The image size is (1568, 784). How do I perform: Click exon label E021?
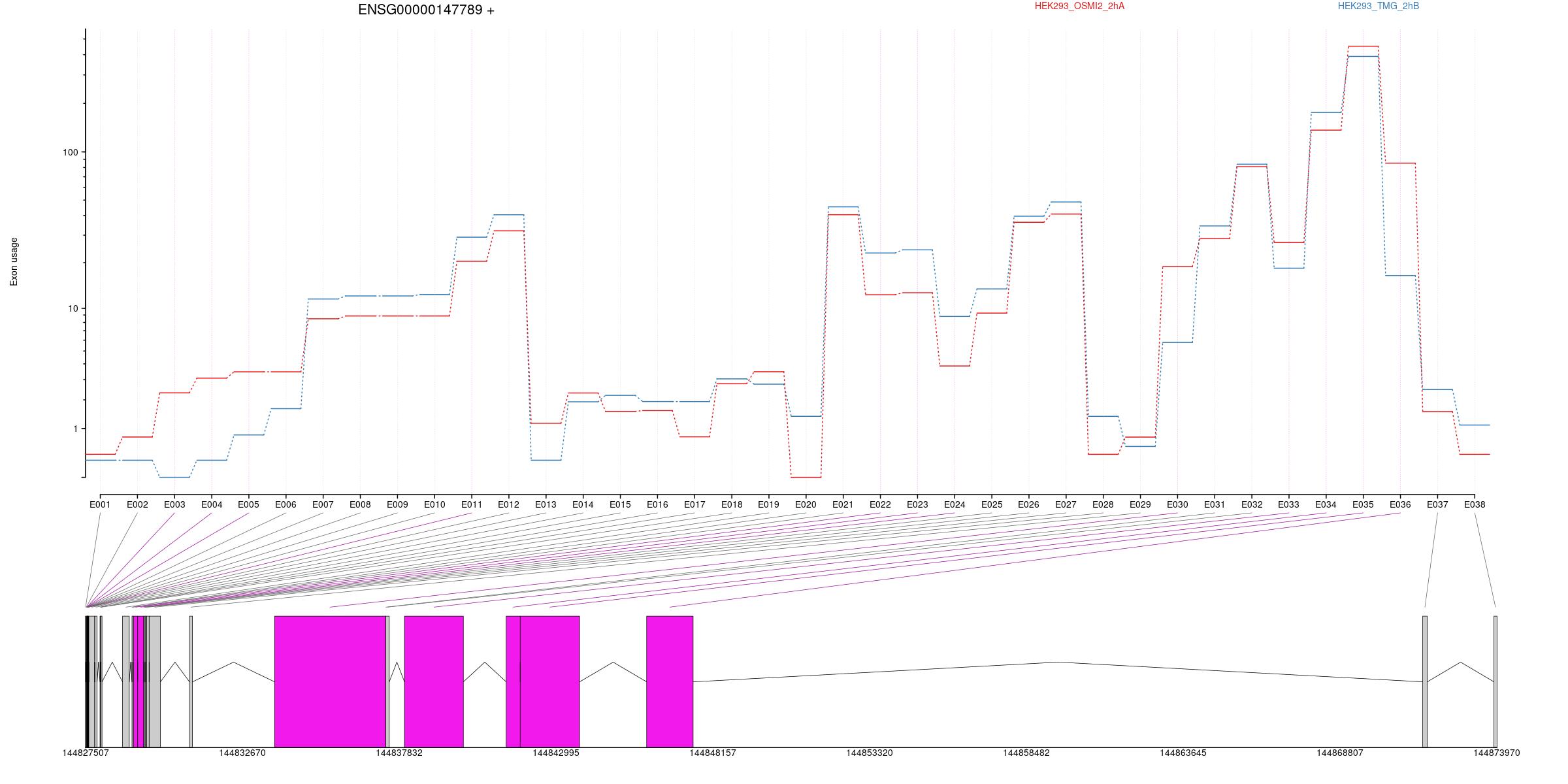click(843, 504)
